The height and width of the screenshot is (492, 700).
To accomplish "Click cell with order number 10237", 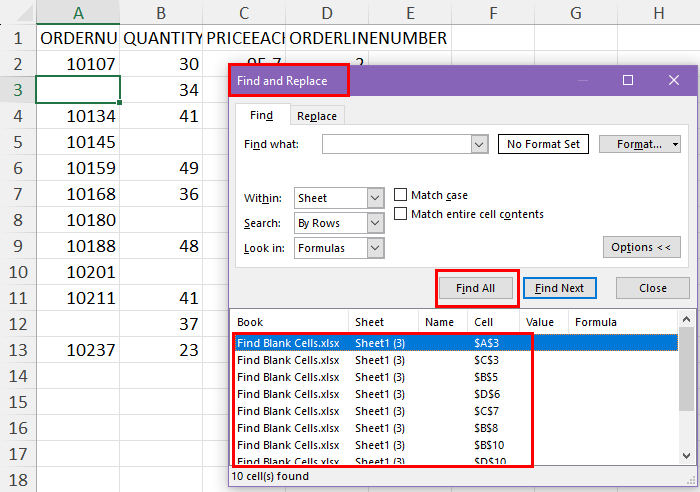I will tap(78, 350).
